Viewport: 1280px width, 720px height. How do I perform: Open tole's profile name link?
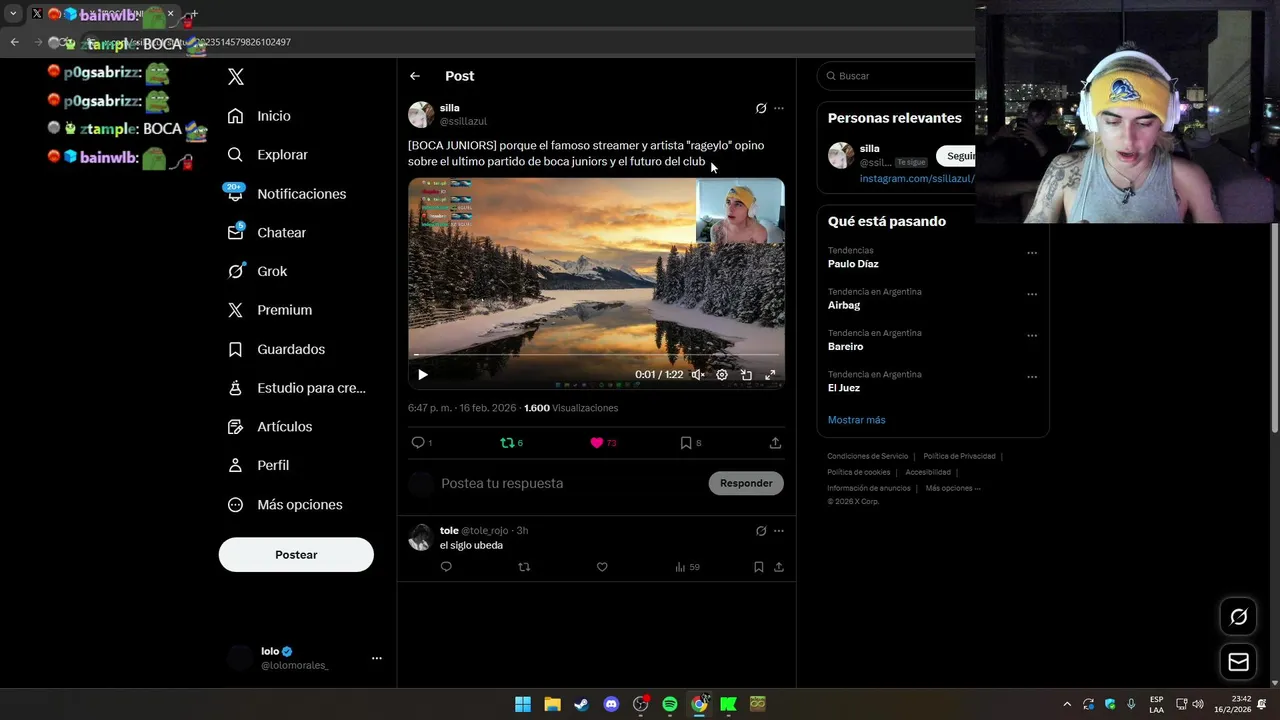[x=449, y=531]
